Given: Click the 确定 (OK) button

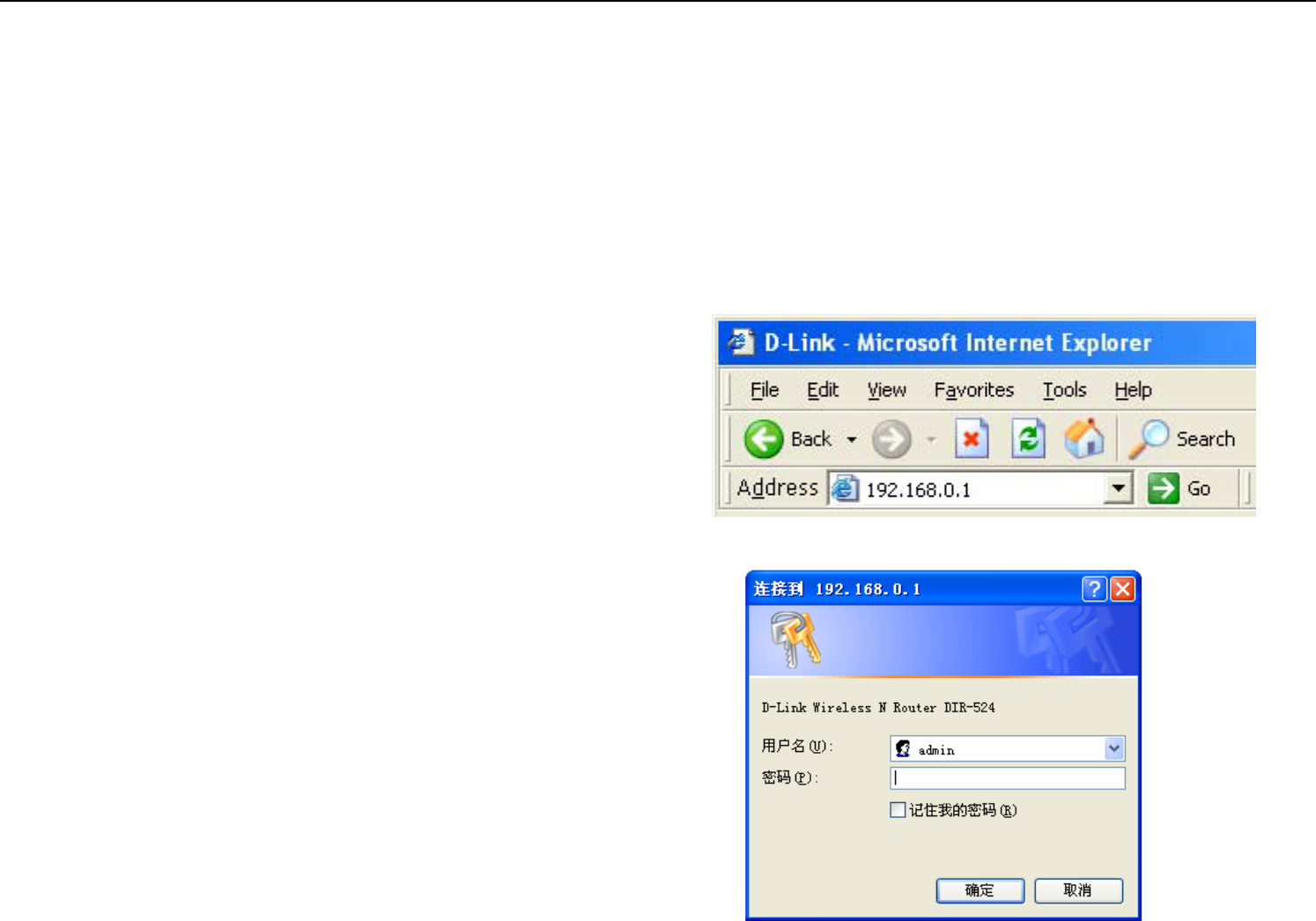Looking at the screenshot, I should pyautogui.click(x=980, y=890).
